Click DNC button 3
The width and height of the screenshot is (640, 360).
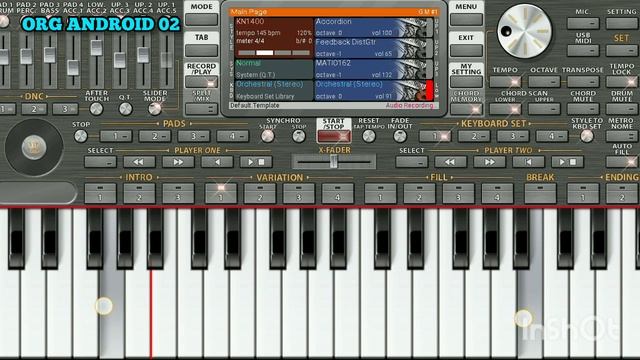(x=65, y=109)
